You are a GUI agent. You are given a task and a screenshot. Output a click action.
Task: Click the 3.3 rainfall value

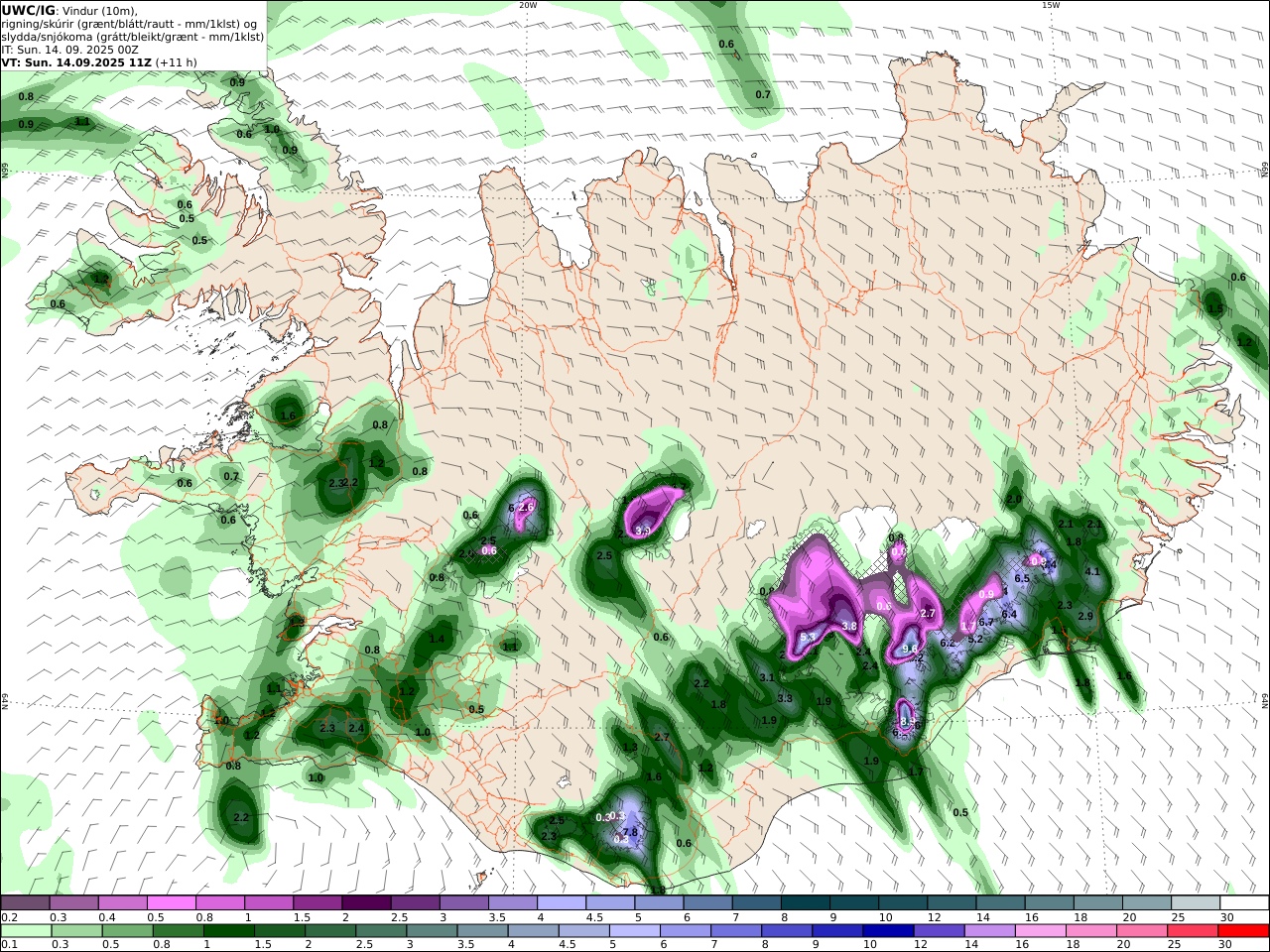[x=785, y=698]
